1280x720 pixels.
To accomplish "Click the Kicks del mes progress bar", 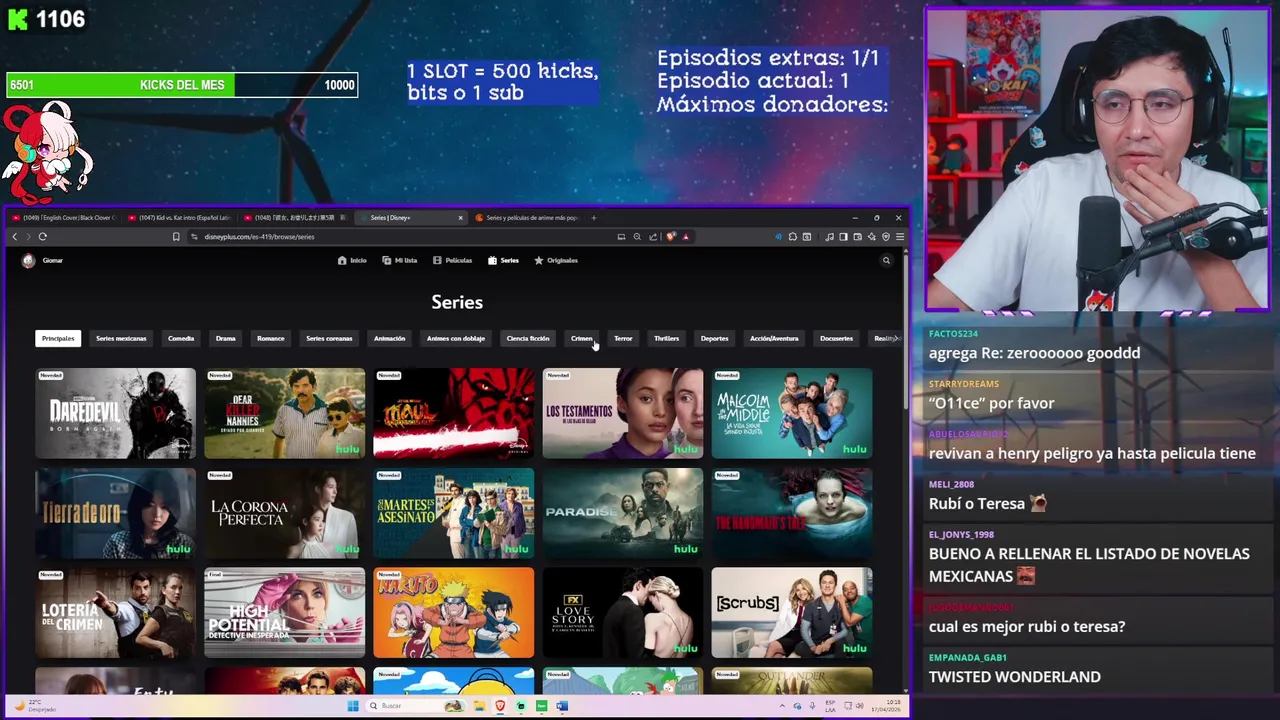I will click(182, 85).
